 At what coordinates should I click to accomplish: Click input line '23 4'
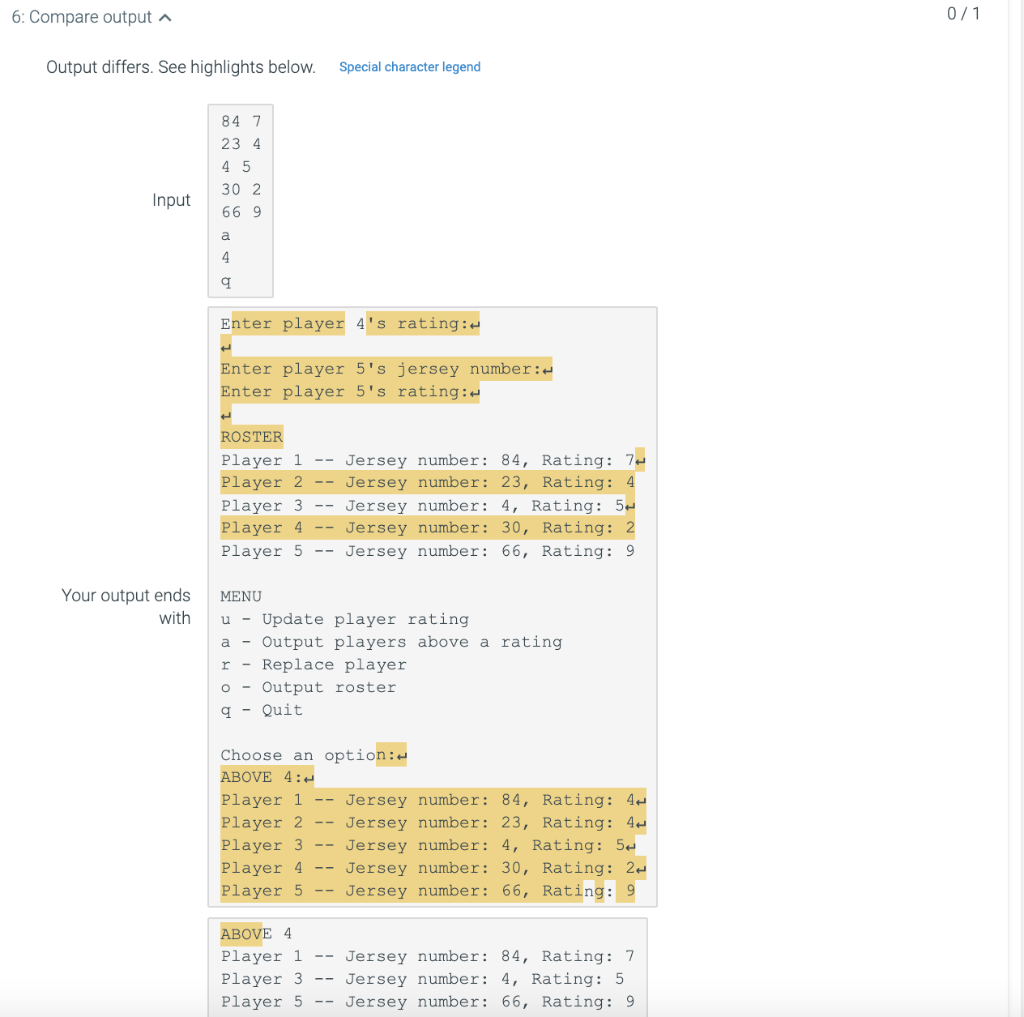click(x=241, y=144)
